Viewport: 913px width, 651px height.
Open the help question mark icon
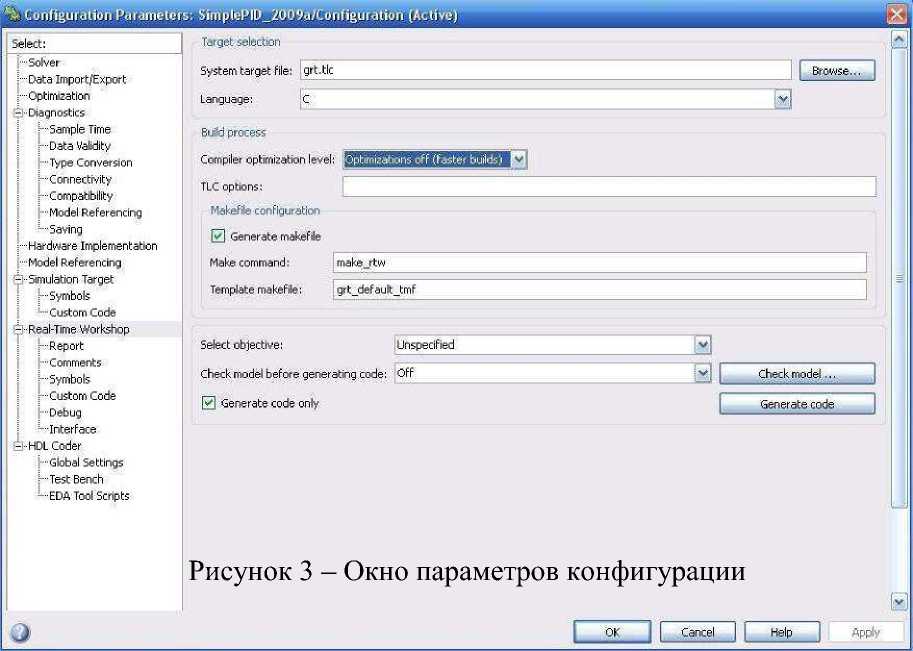[x=20, y=632]
